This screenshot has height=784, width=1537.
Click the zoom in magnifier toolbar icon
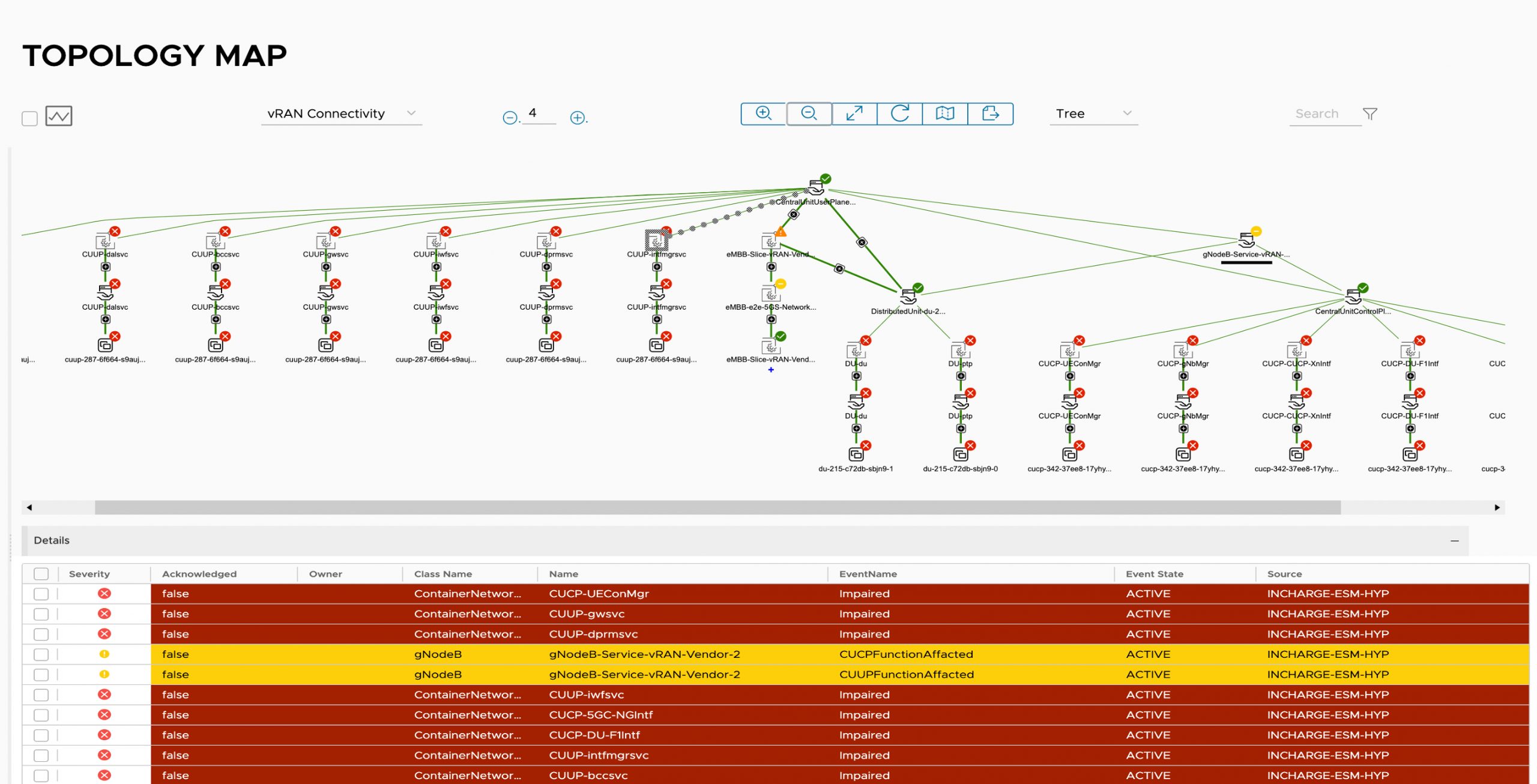click(x=763, y=113)
